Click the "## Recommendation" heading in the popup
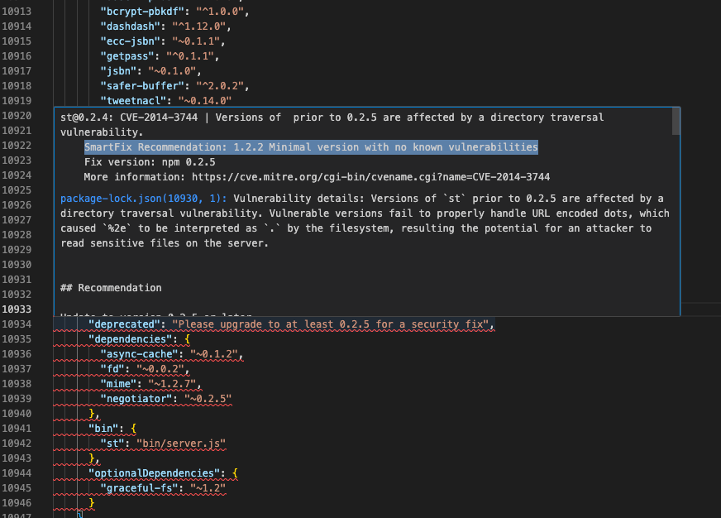The image size is (722, 518). [110, 288]
